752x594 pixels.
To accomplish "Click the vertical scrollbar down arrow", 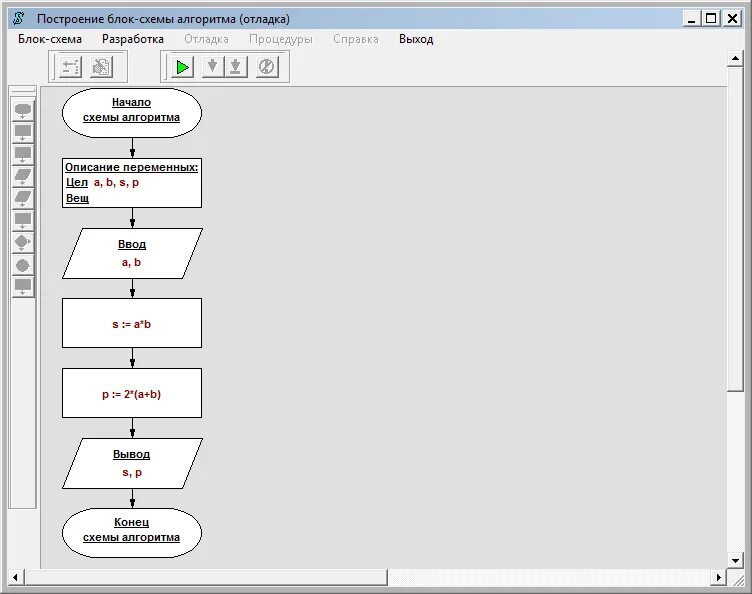I will (735, 560).
